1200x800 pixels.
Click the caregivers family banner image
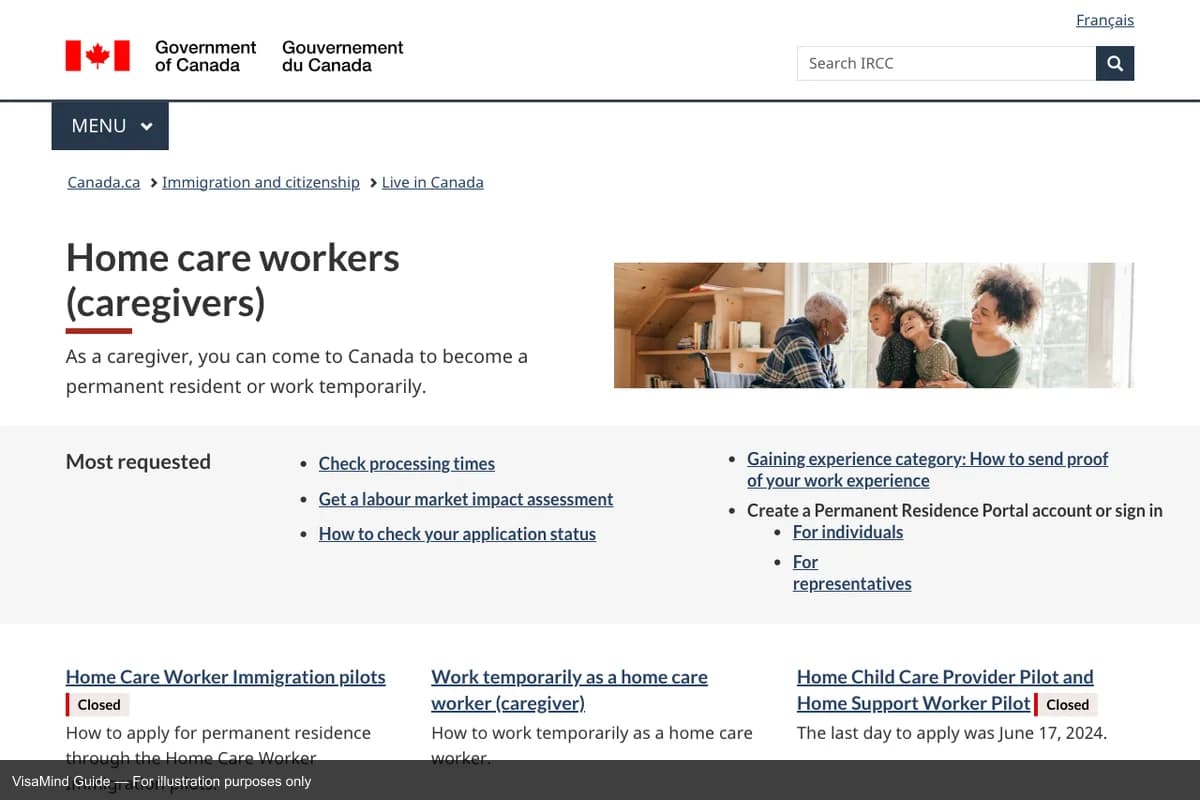[873, 325]
